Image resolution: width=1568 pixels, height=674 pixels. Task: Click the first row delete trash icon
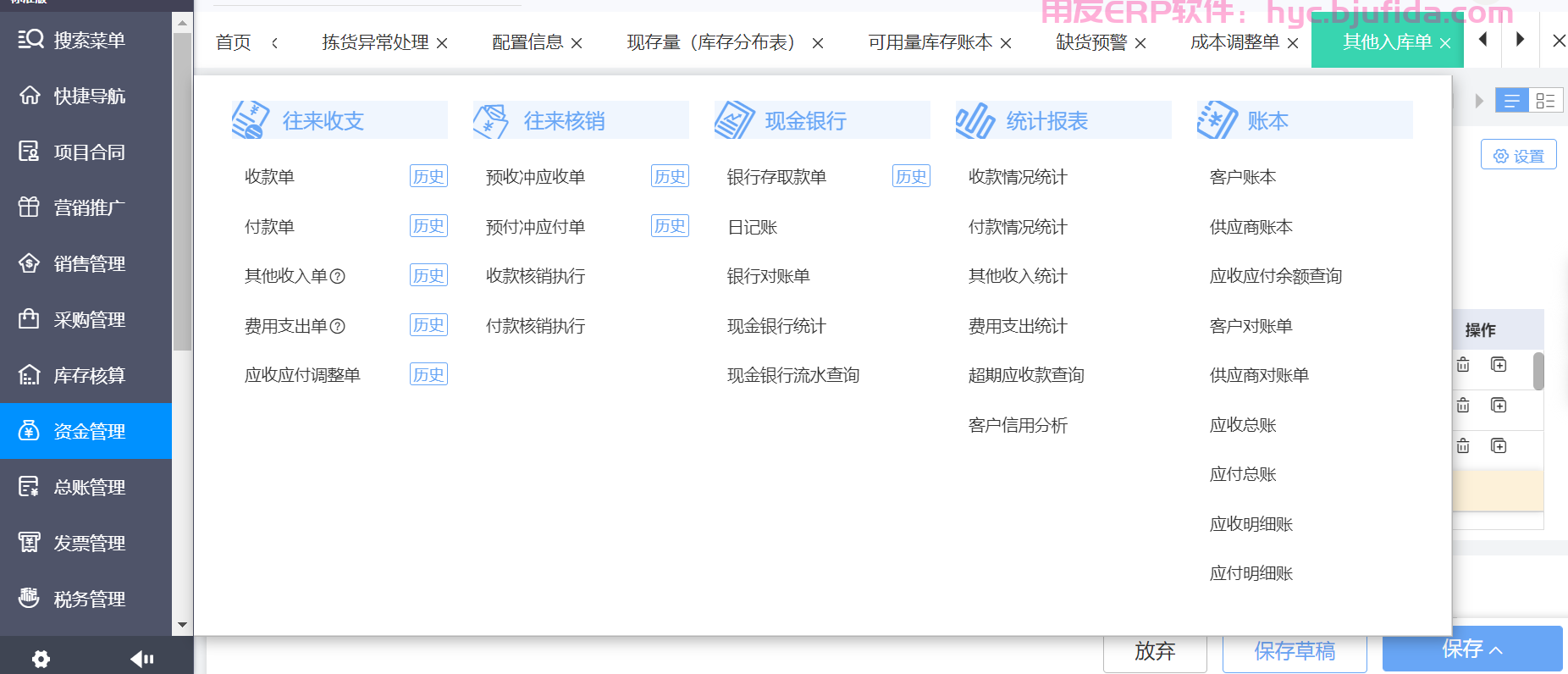tap(1462, 365)
